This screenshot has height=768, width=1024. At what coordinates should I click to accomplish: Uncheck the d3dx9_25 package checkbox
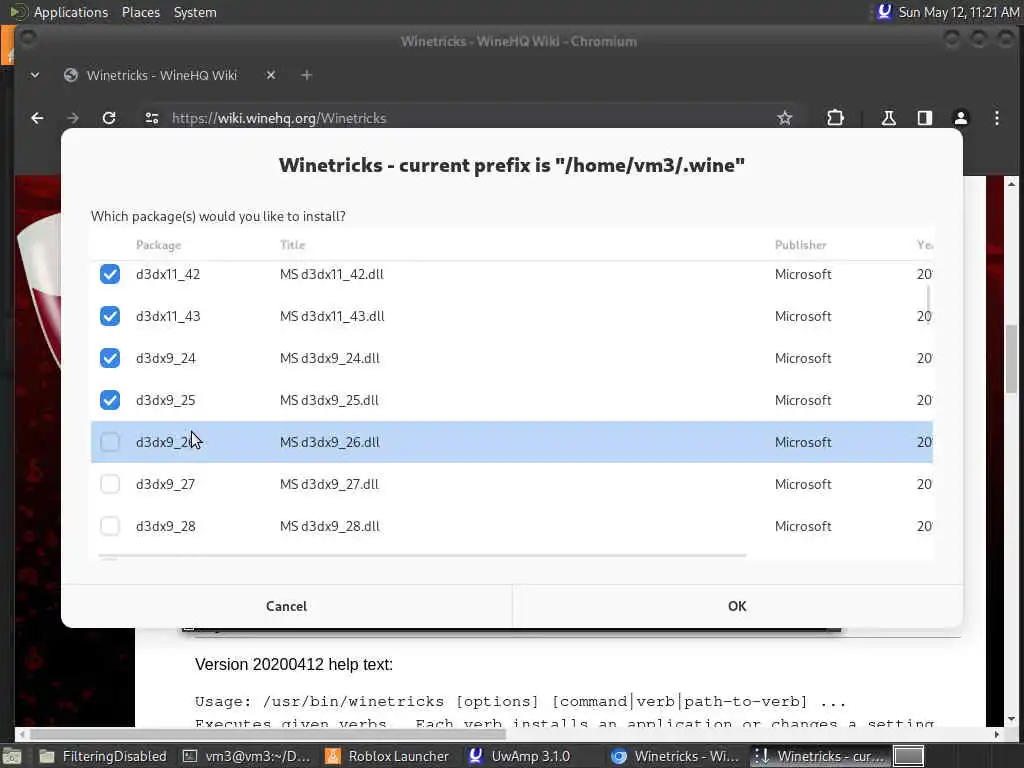point(110,400)
